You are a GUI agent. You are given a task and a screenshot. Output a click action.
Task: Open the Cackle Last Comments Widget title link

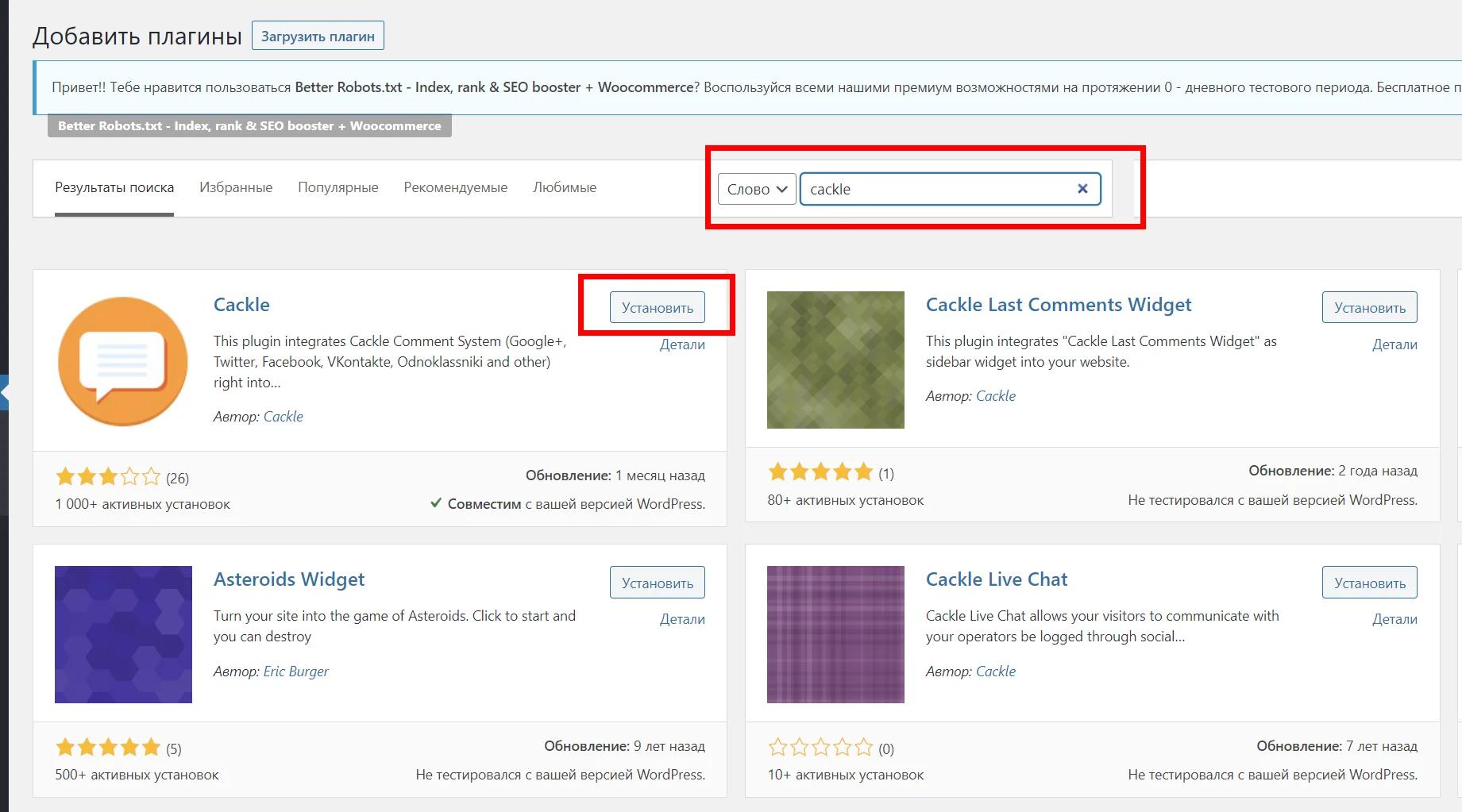(x=1058, y=305)
